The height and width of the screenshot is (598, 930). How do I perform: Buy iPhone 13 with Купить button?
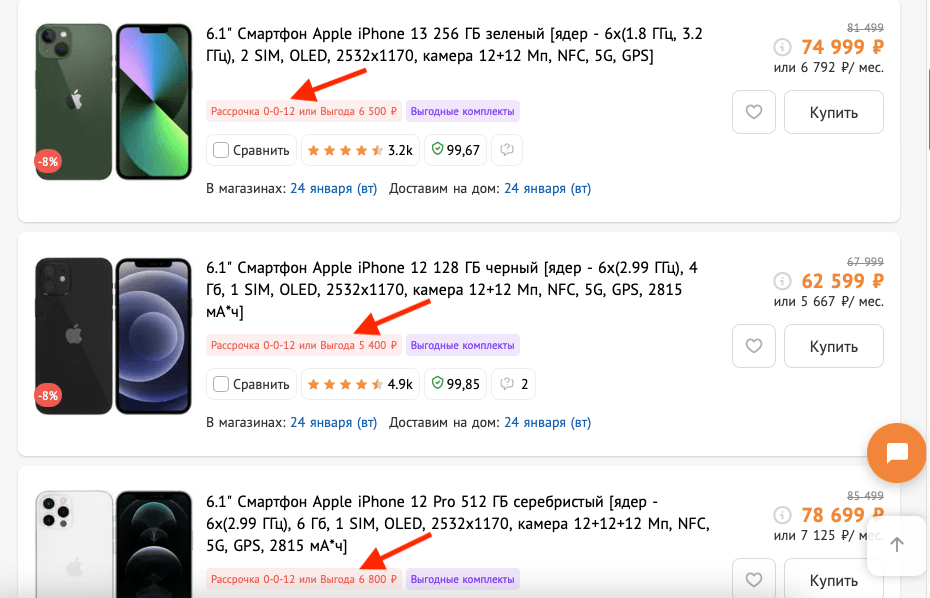click(834, 112)
